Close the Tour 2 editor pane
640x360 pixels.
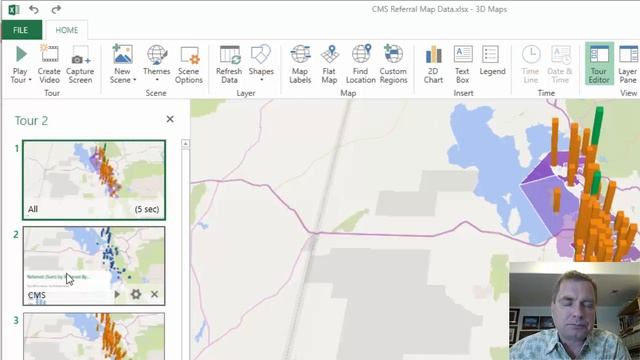(170, 119)
